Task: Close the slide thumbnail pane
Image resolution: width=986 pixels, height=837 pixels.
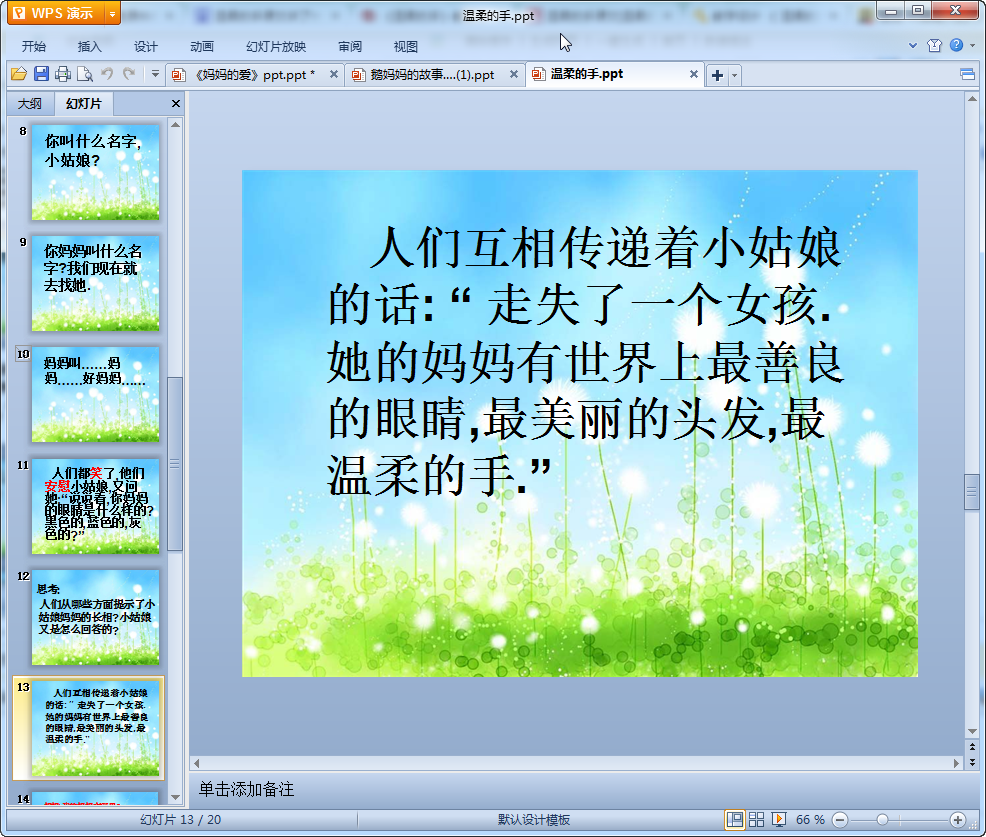Action: click(176, 104)
